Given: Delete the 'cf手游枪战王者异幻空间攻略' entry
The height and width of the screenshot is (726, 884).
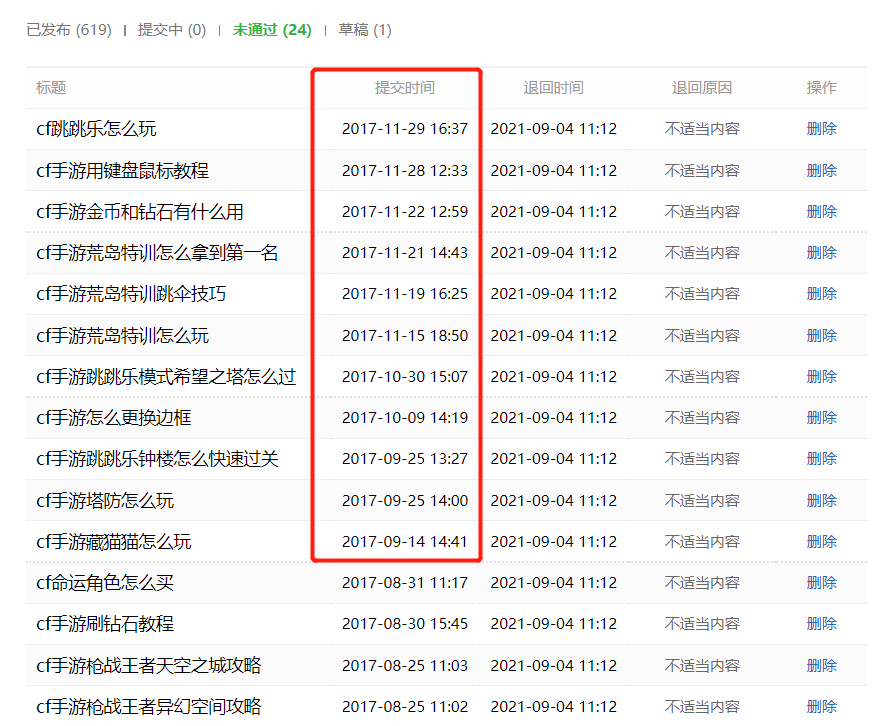Looking at the screenshot, I should (821, 707).
